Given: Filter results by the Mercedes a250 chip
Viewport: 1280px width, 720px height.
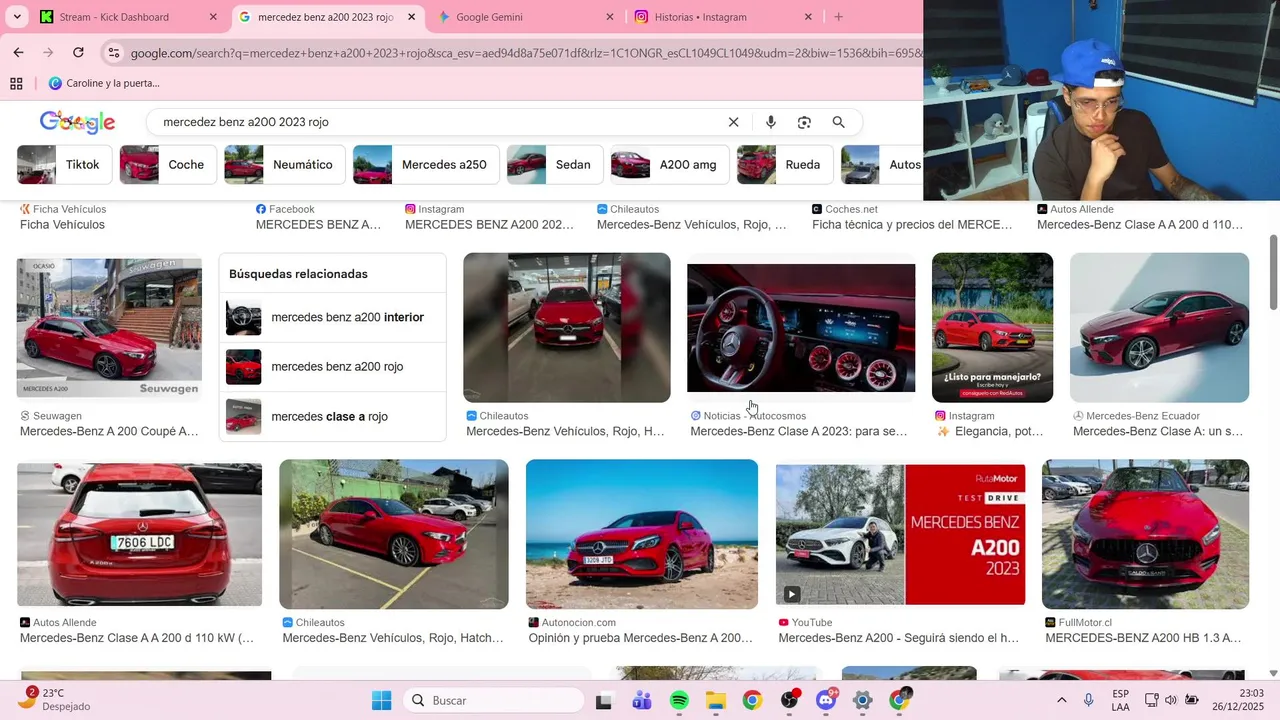Looking at the screenshot, I should click(x=426, y=165).
